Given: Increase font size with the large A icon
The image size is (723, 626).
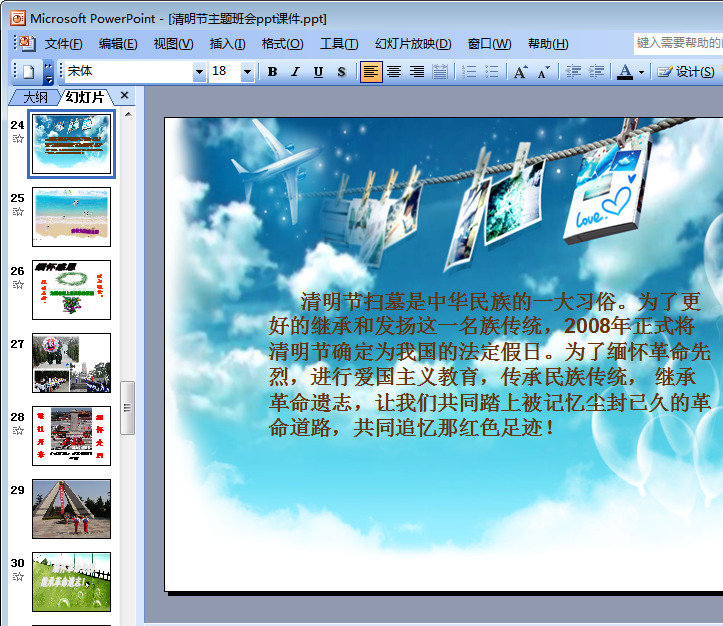Looking at the screenshot, I should pos(520,72).
